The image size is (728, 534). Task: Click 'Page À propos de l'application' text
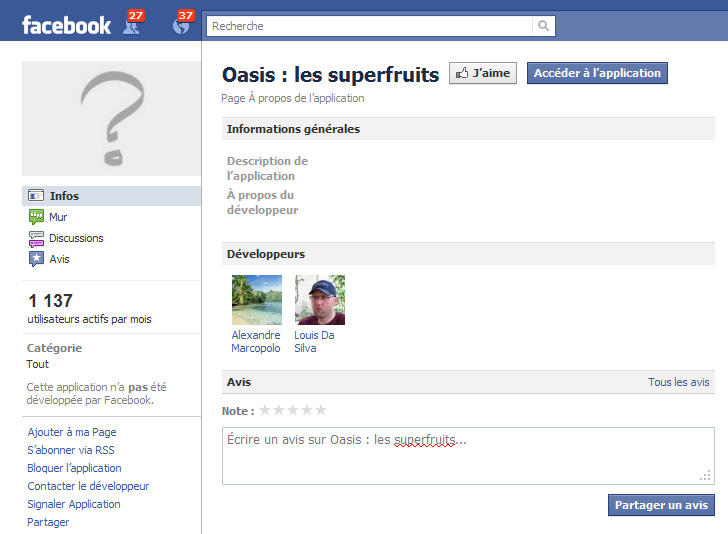coord(292,98)
